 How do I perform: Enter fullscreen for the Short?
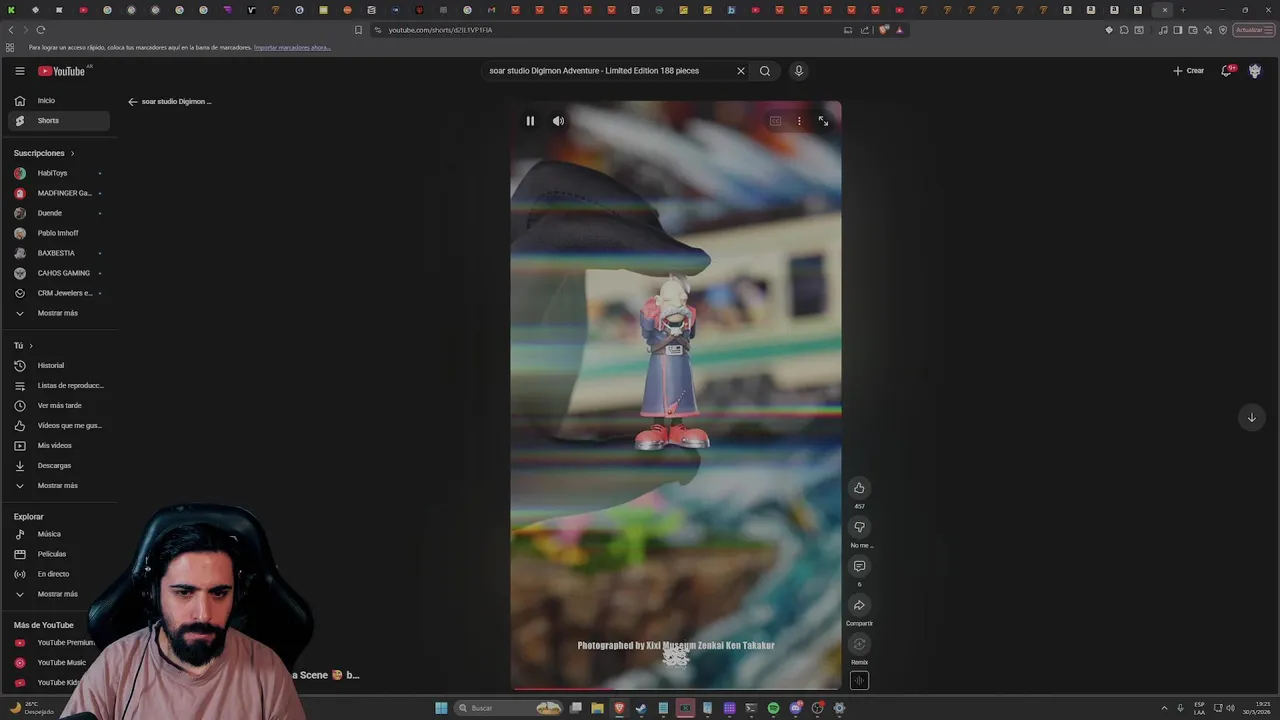click(x=823, y=121)
